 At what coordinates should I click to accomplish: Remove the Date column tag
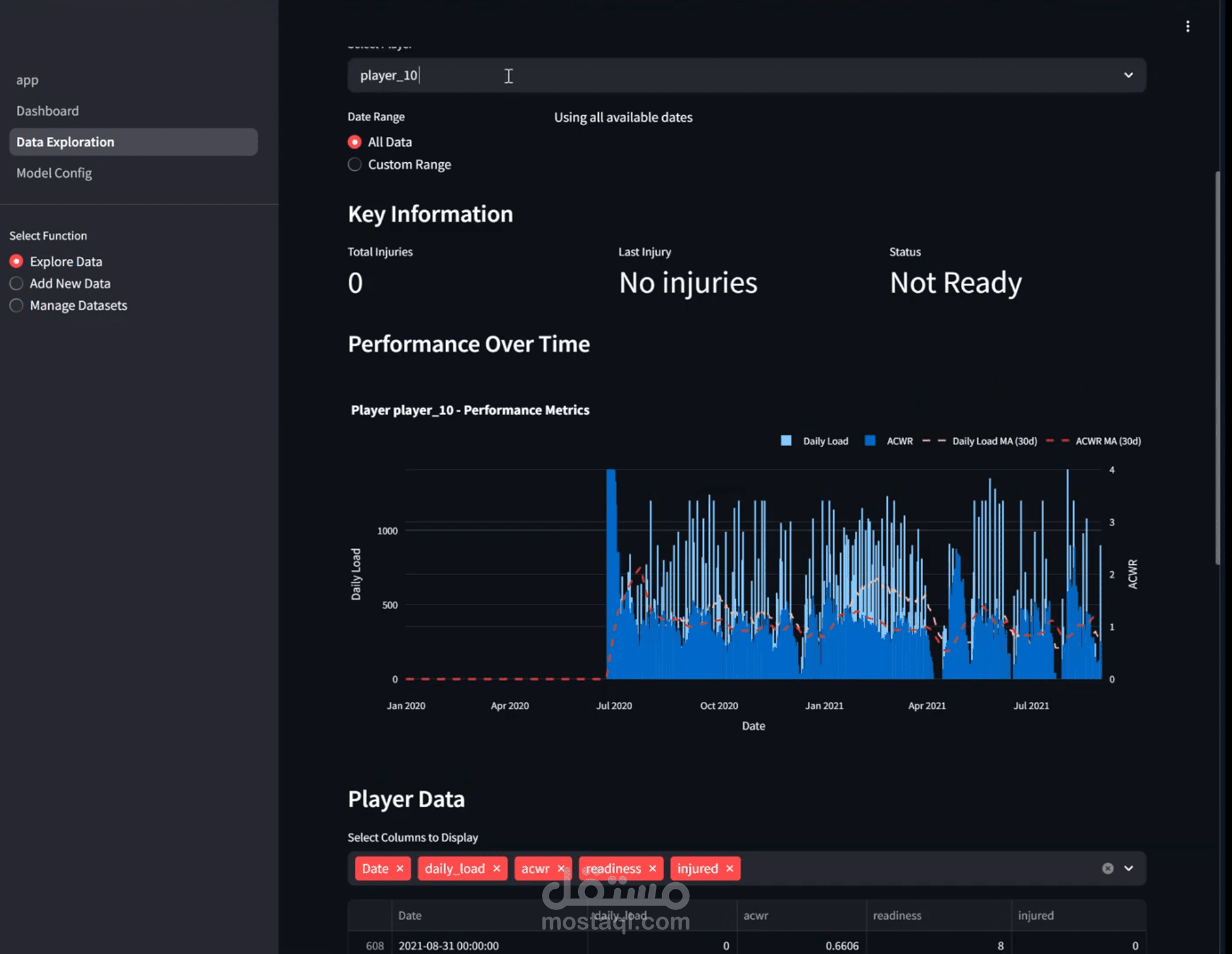click(x=400, y=868)
